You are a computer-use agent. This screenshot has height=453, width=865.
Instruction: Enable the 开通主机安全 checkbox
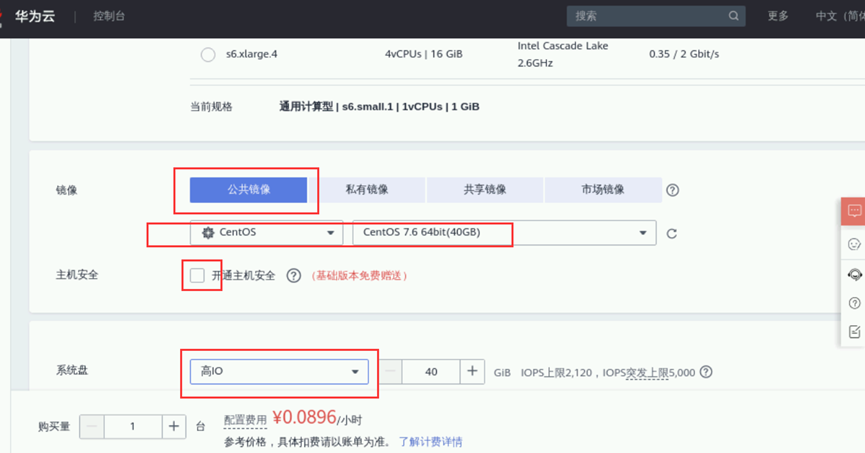click(197, 275)
